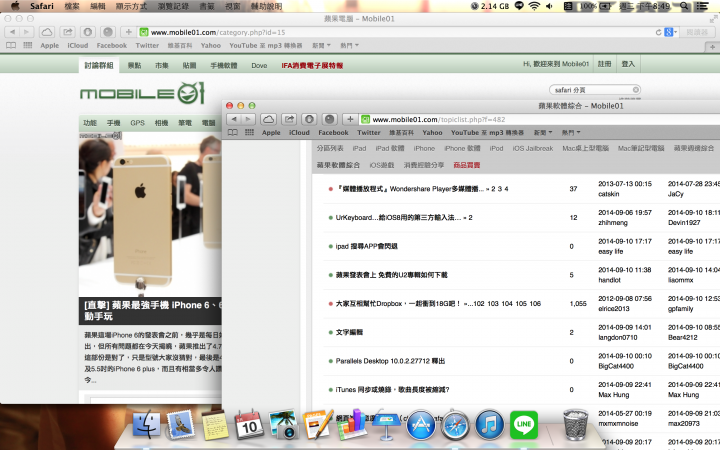720x450 pixels.
Task: Open Top Sites grid icon in back window
Action: (x=28, y=45)
